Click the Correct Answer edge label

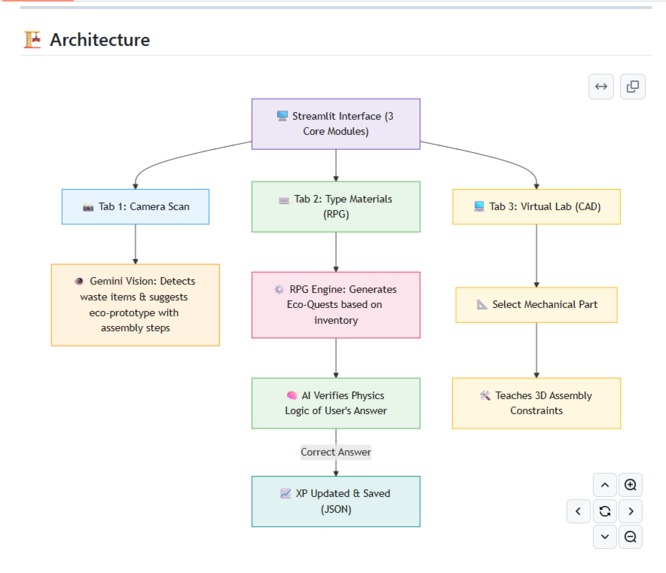[336, 452]
